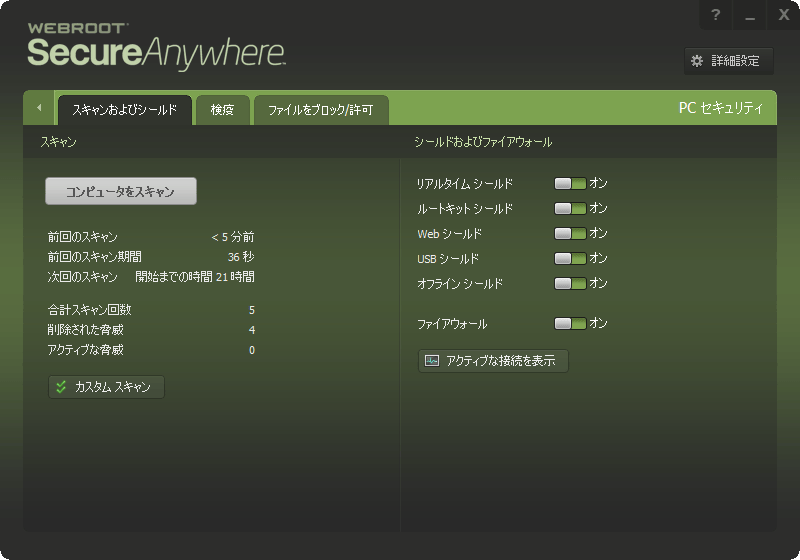Viewport: 800px width, 560px height.
Task: Click the 前回のスキャン label
Action: pos(83,237)
